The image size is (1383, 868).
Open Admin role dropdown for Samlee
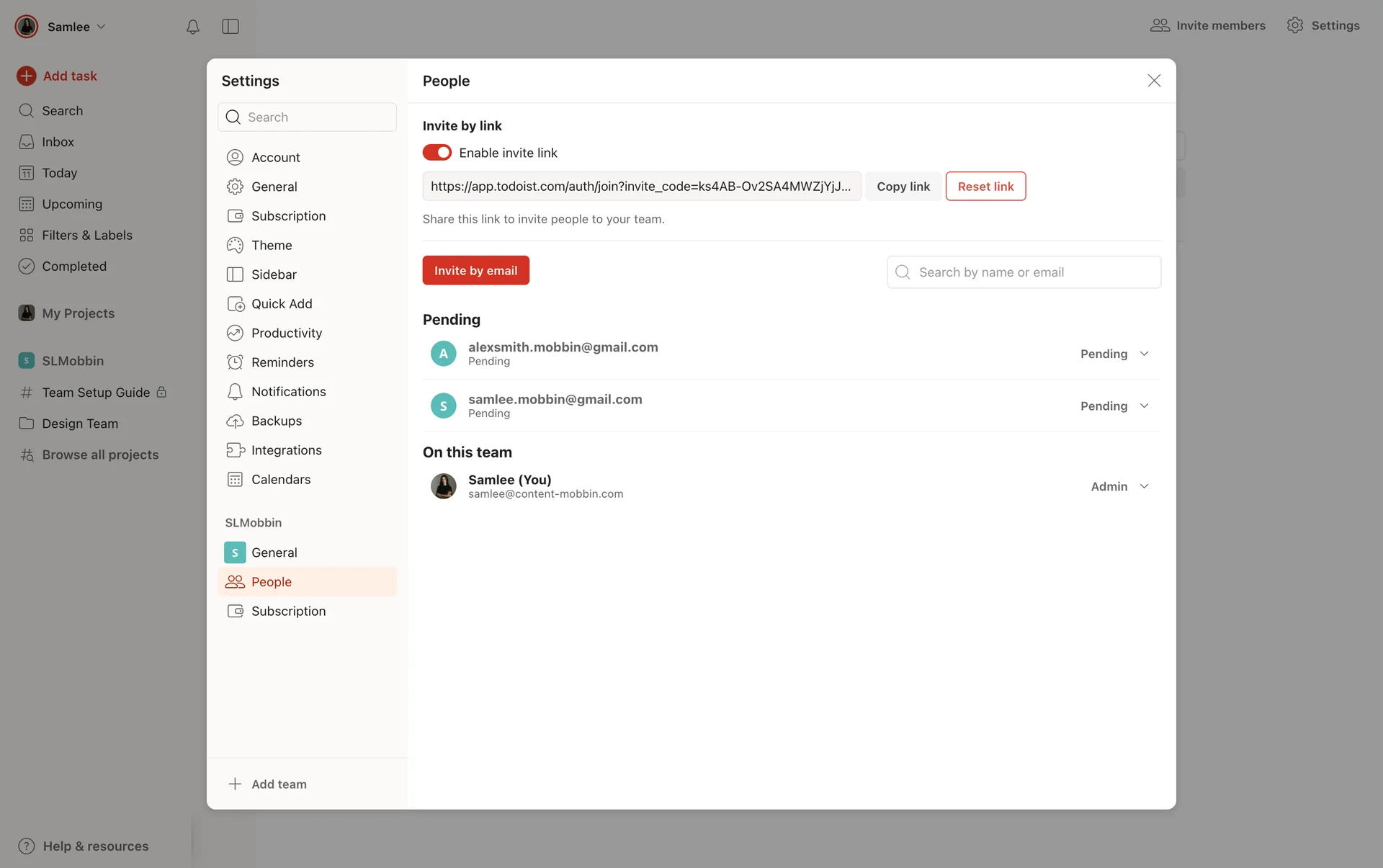[x=1119, y=487]
